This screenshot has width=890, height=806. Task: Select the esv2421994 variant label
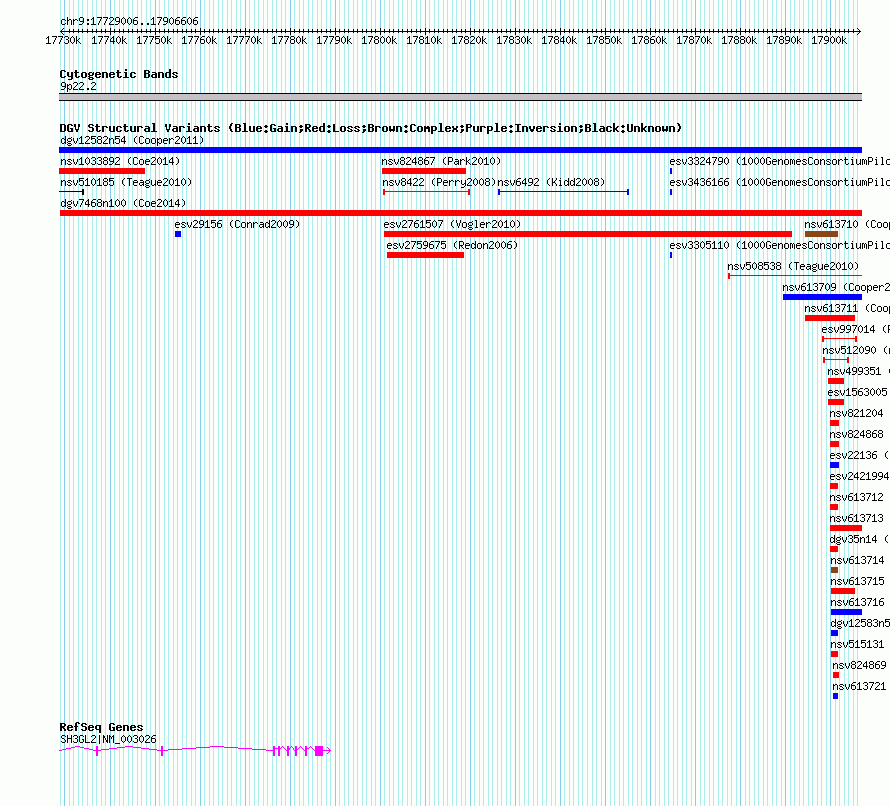pyautogui.click(x=859, y=476)
